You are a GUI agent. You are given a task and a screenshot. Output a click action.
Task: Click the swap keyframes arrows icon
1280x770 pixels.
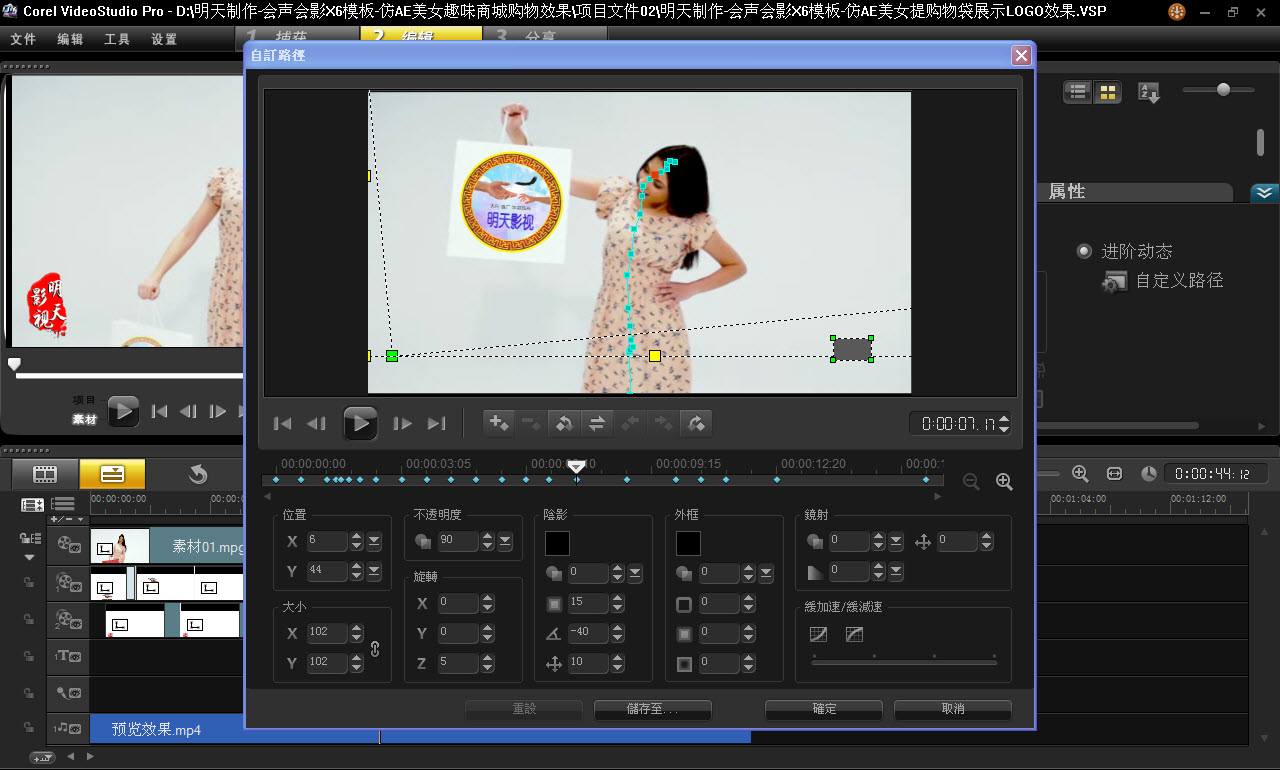click(x=597, y=423)
